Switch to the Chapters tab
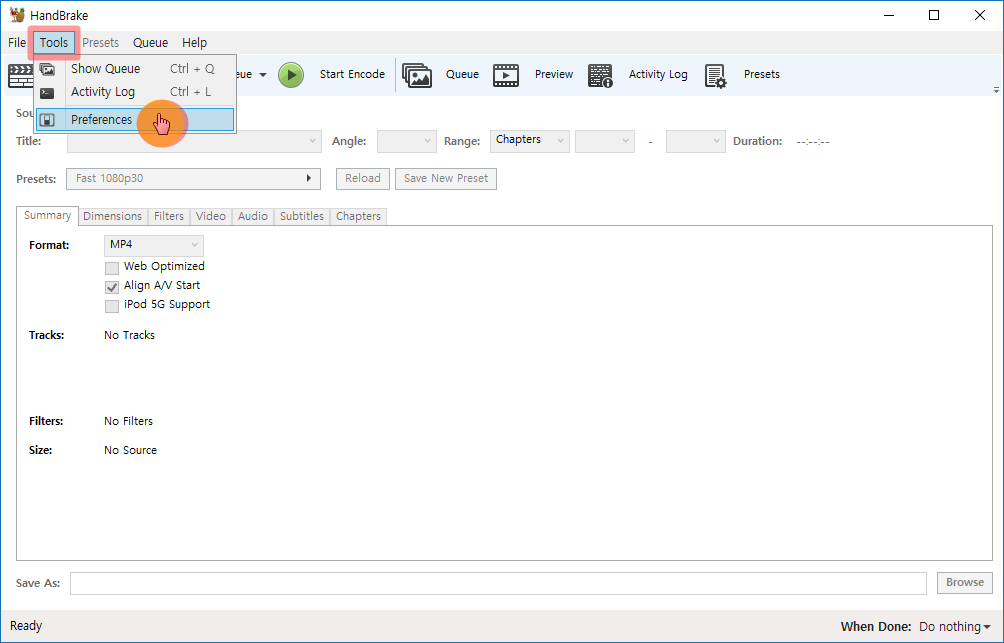Viewport: 1004px width, 643px height. click(359, 216)
